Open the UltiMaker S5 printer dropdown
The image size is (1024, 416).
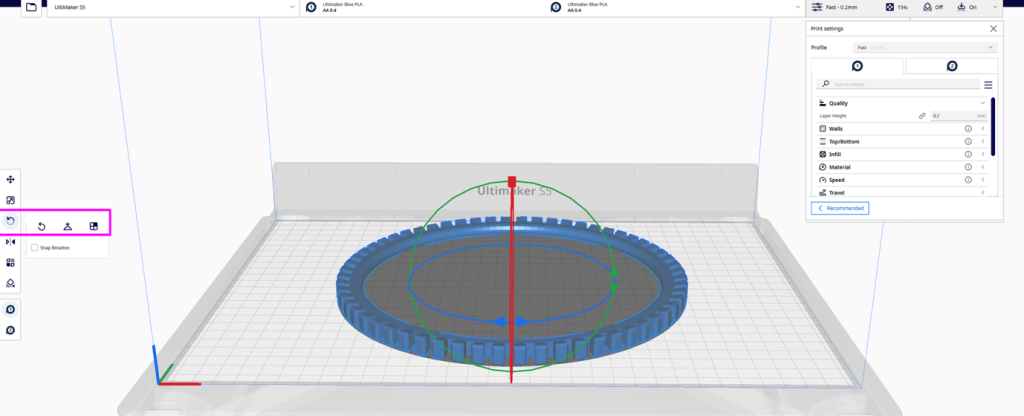pyautogui.click(x=172, y=7)
